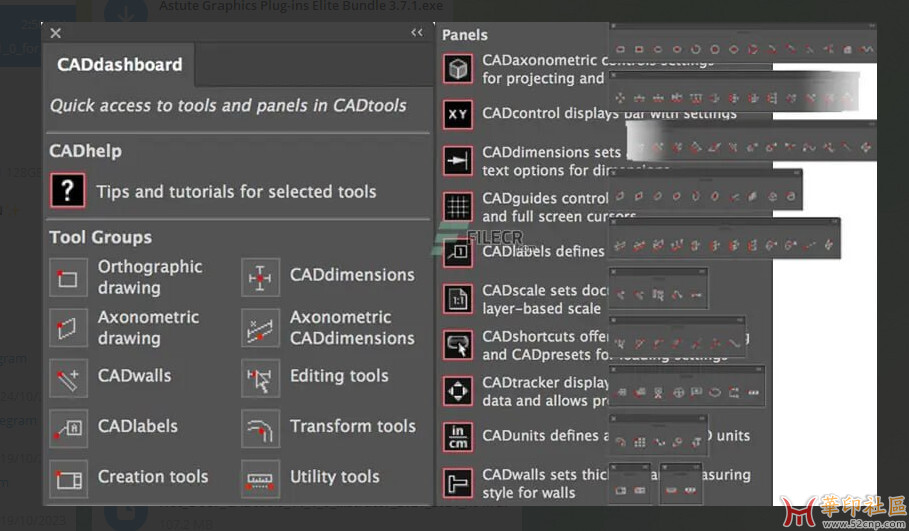This screenshot has height=531, width=909.
Task: Open the CADlabels tool group icon
Action: [68, 429]
